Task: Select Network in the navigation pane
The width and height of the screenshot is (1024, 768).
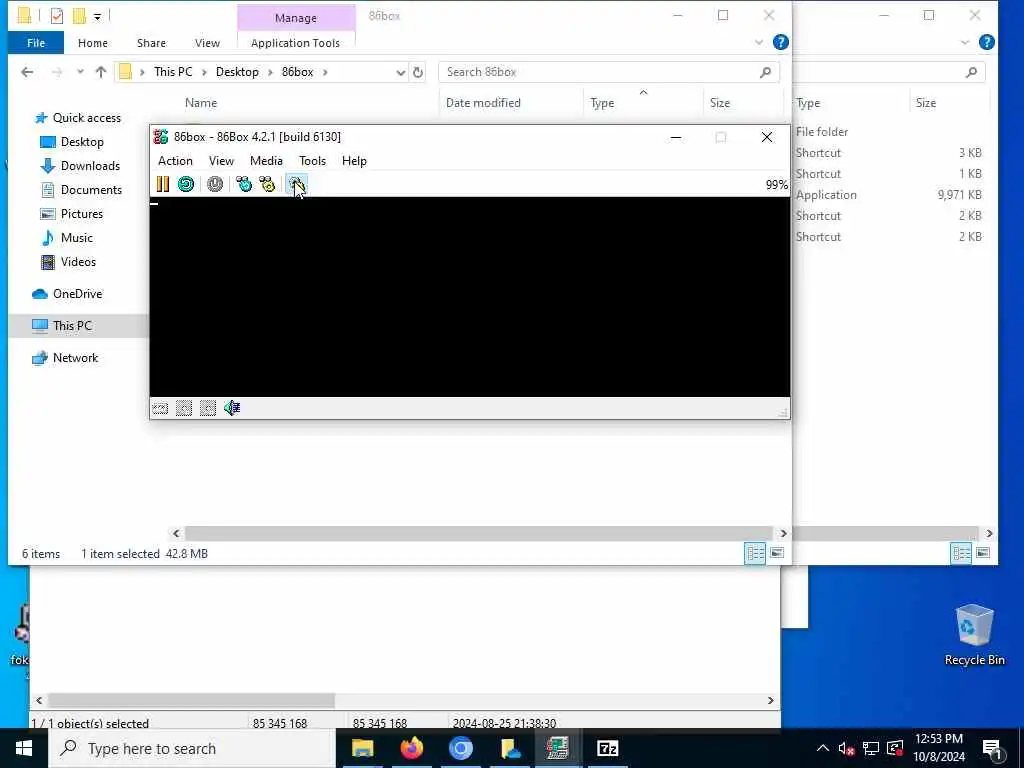Action: pos(75,358)
